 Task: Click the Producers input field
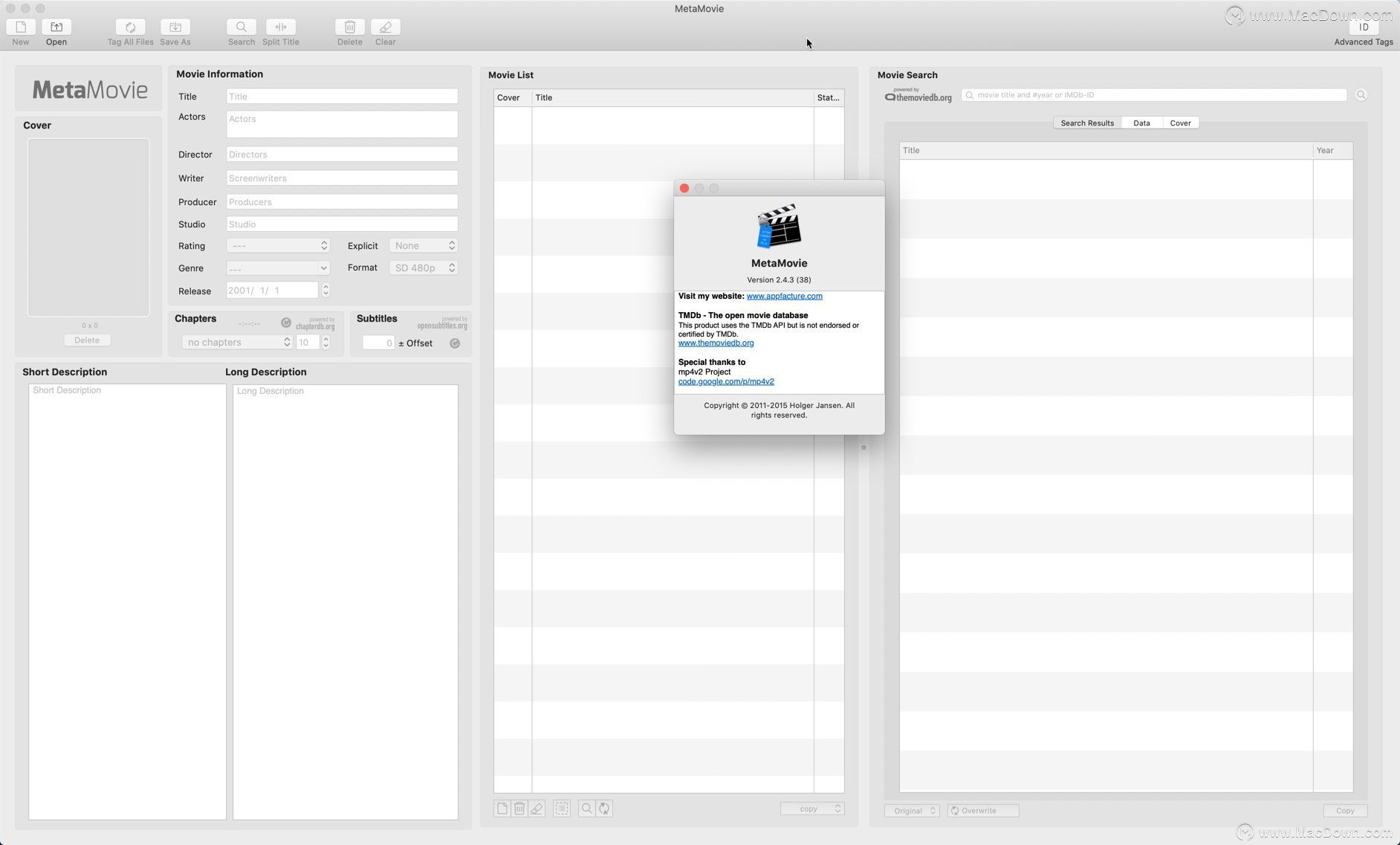click(342, 202)
